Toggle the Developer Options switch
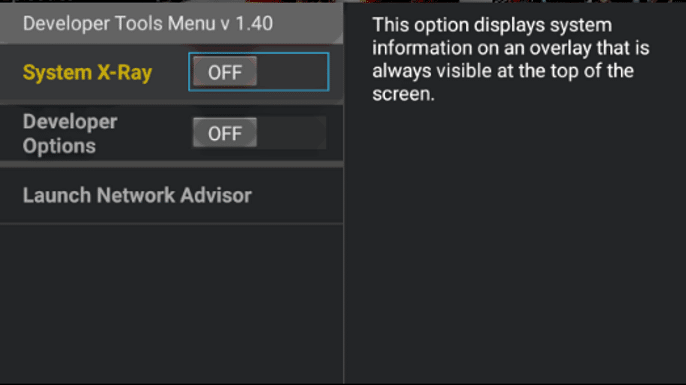The width and height of the screenshot is (686, 385). click(x=259, y=133)
